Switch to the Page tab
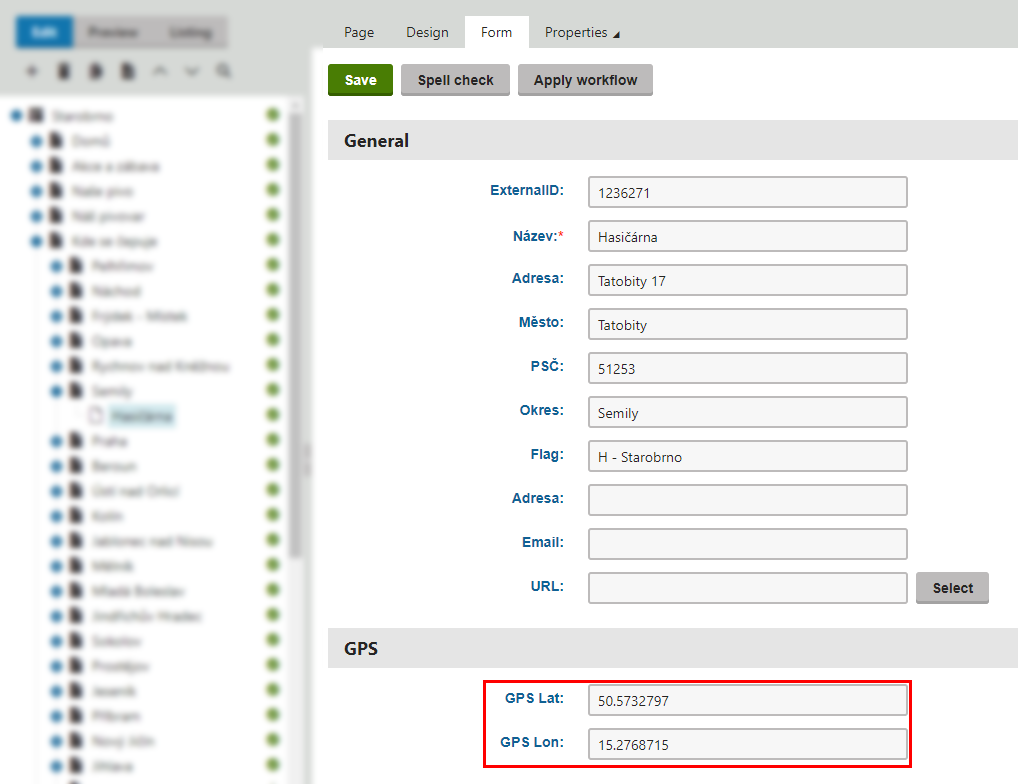 coord(359,32)
